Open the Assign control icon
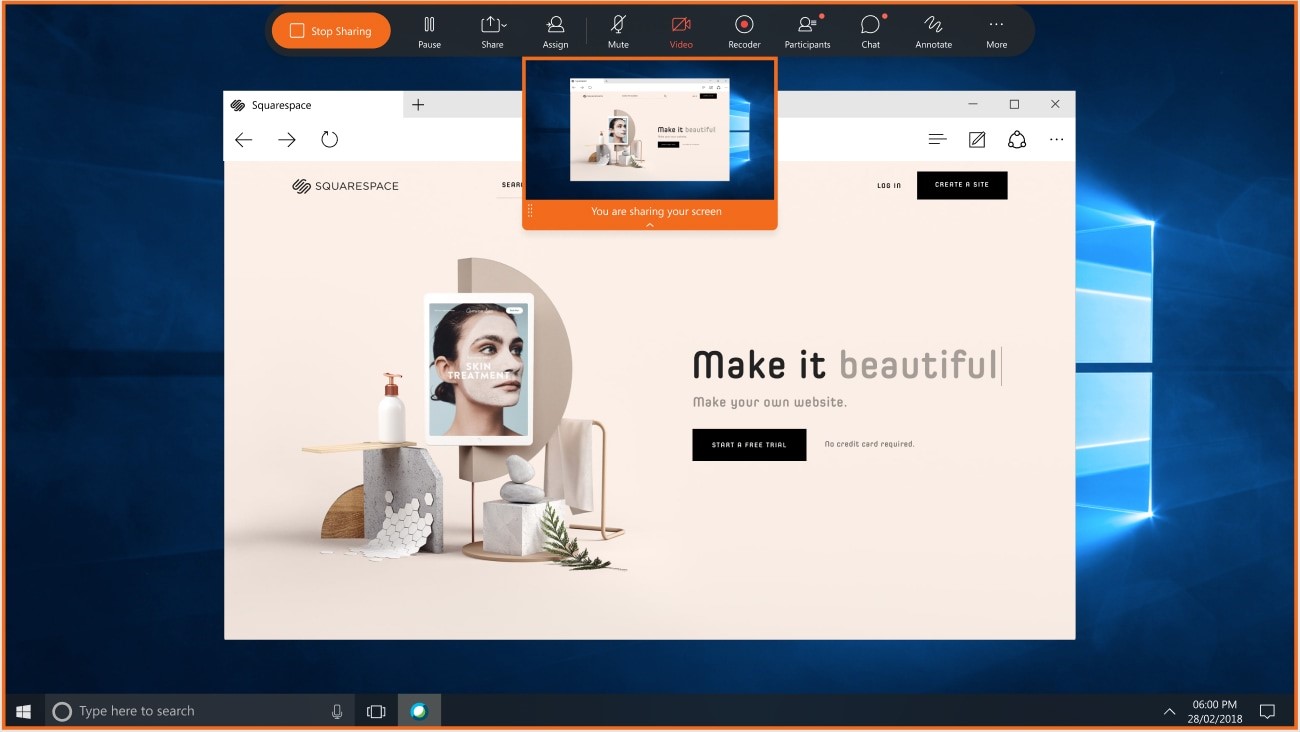The image size is (1300, 732). click(555, 31)
